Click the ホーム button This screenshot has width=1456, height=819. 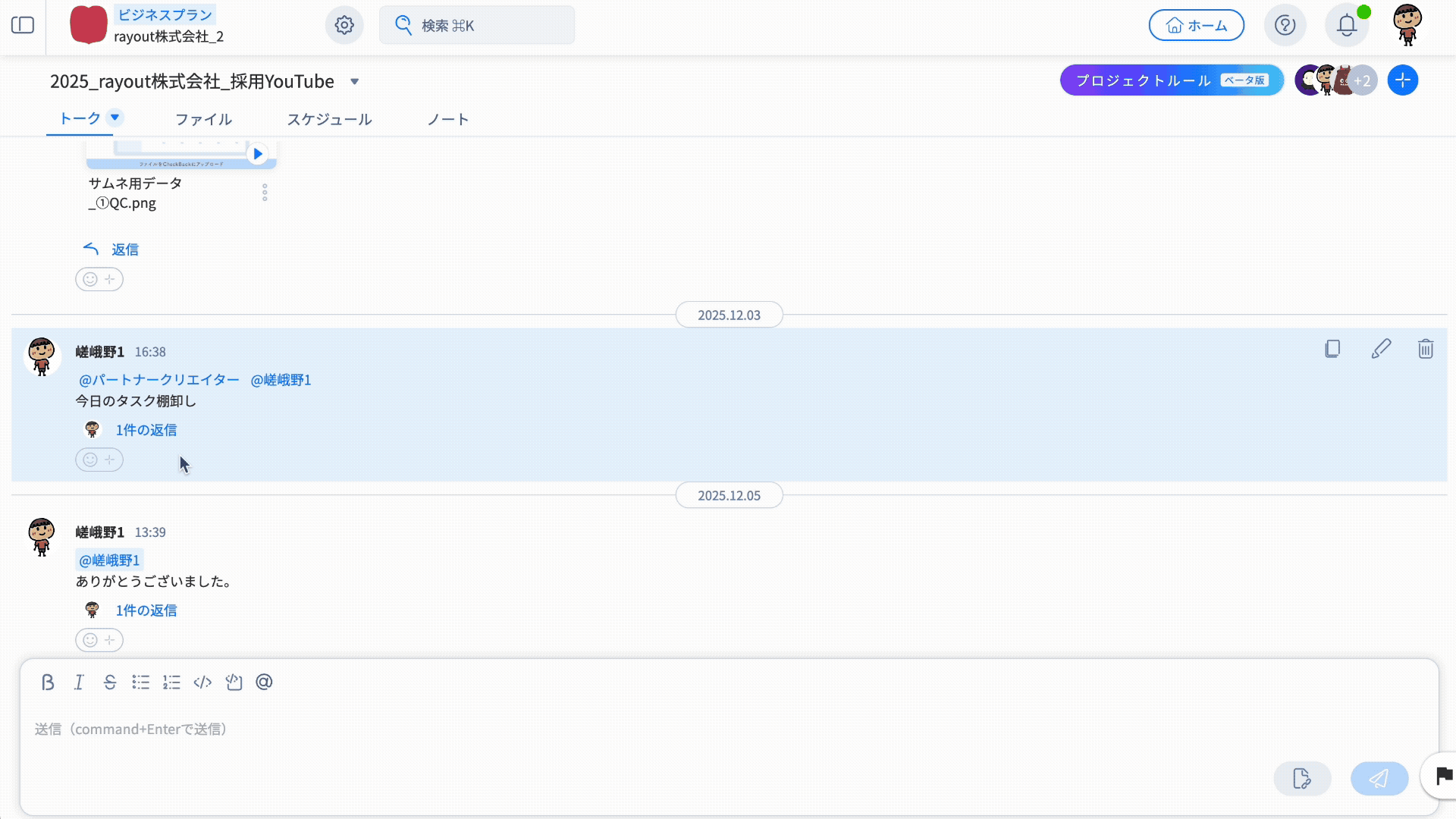pos(1196,25)
